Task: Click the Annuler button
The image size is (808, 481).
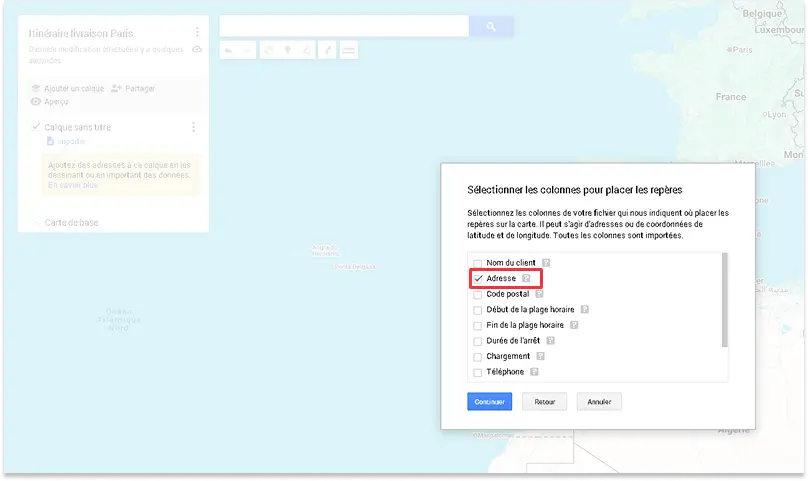Action: 599,402
